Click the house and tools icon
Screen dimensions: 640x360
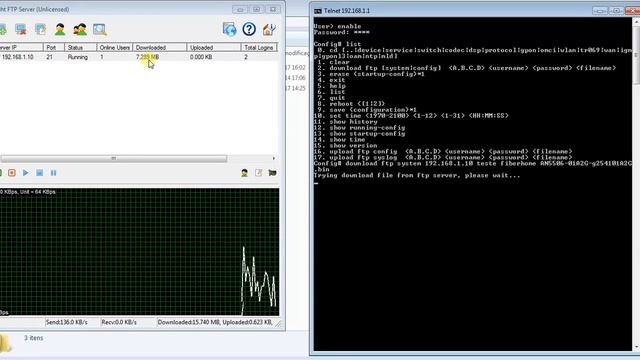coord(269,29)
